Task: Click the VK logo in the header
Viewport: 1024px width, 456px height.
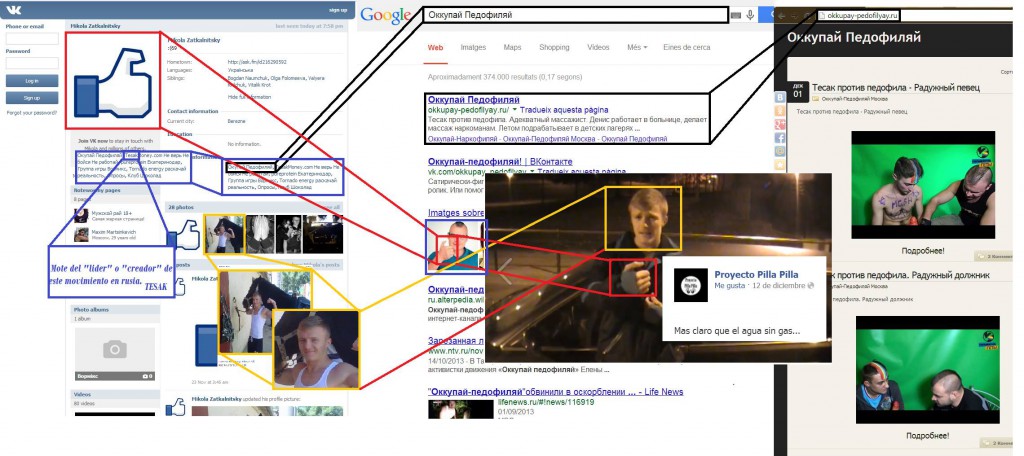Action: (13, 10)
